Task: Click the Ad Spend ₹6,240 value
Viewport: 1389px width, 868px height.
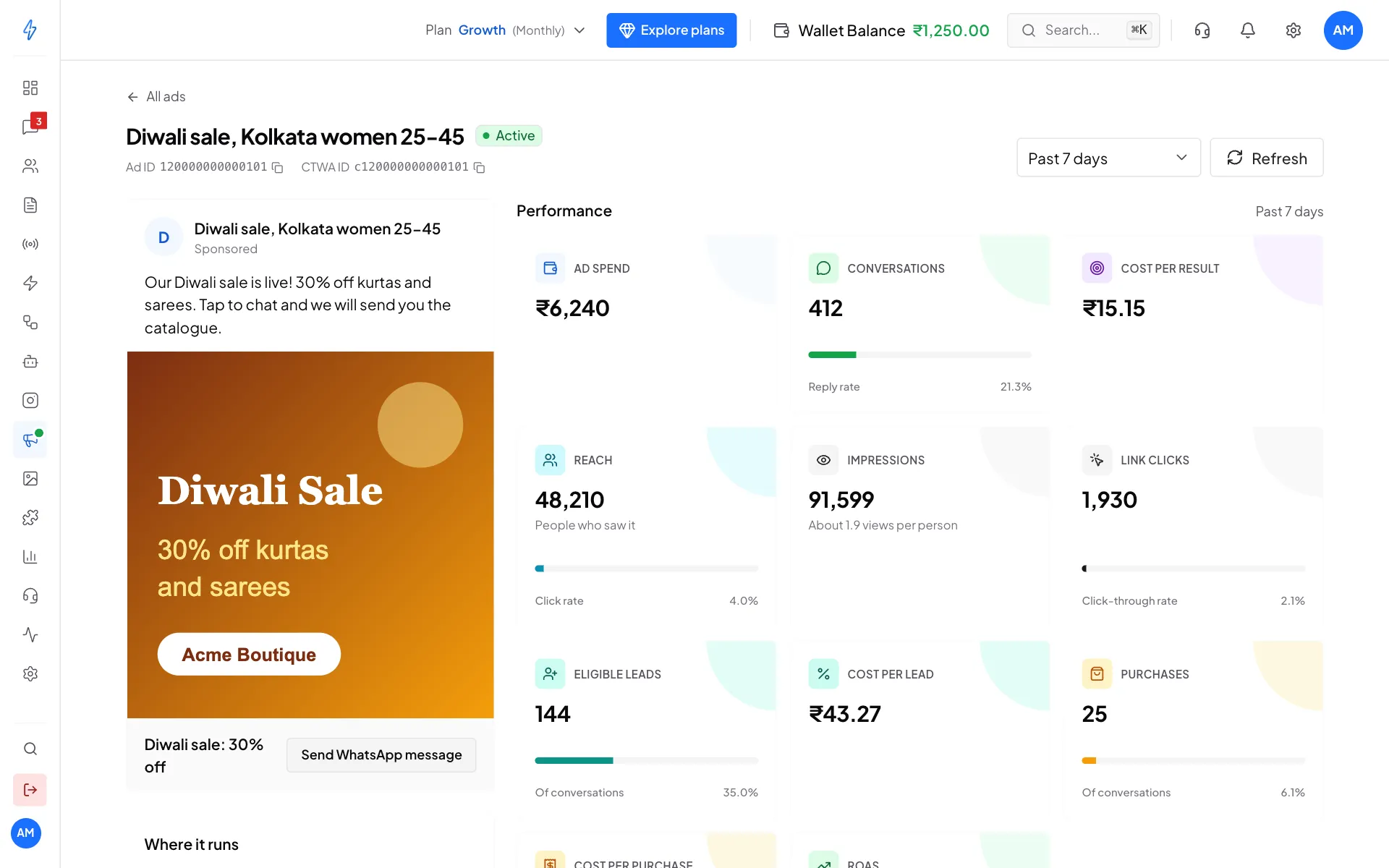Action: click(572, 309)
